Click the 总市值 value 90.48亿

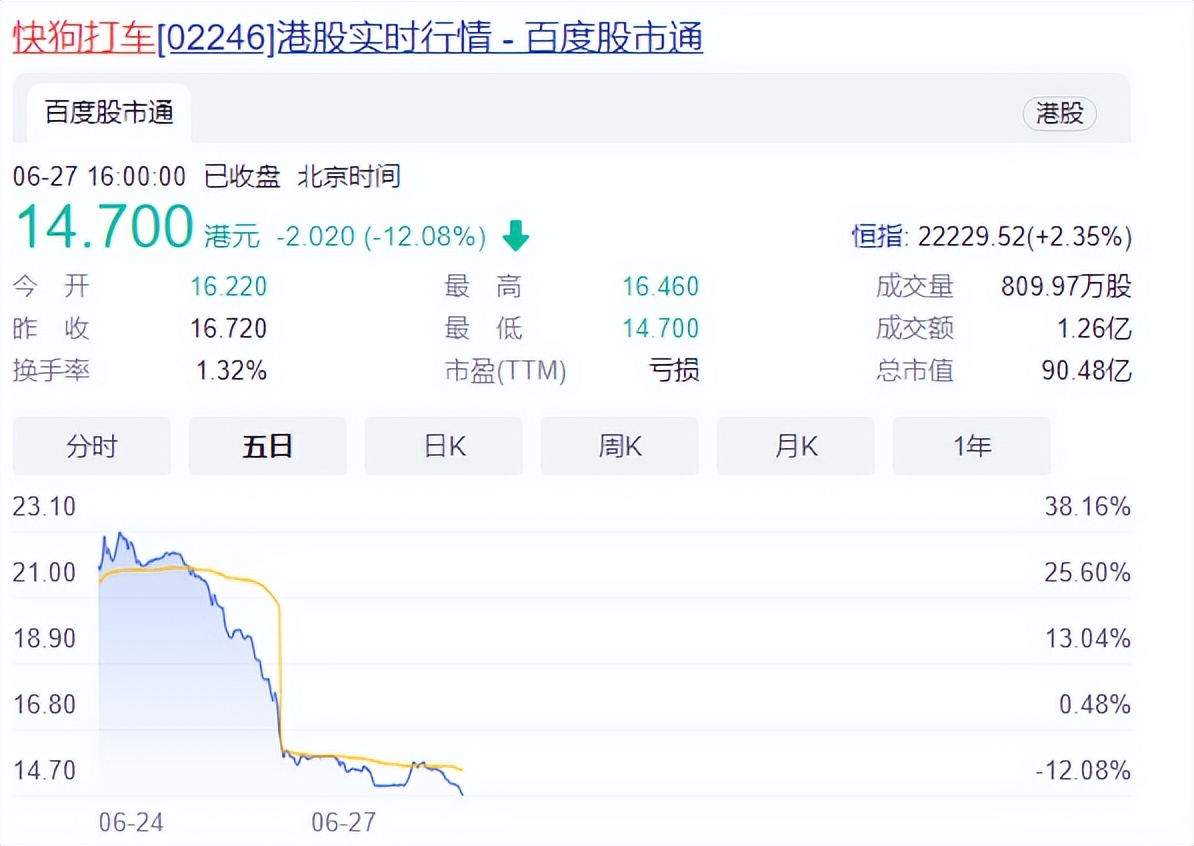tap(1087, 371)
